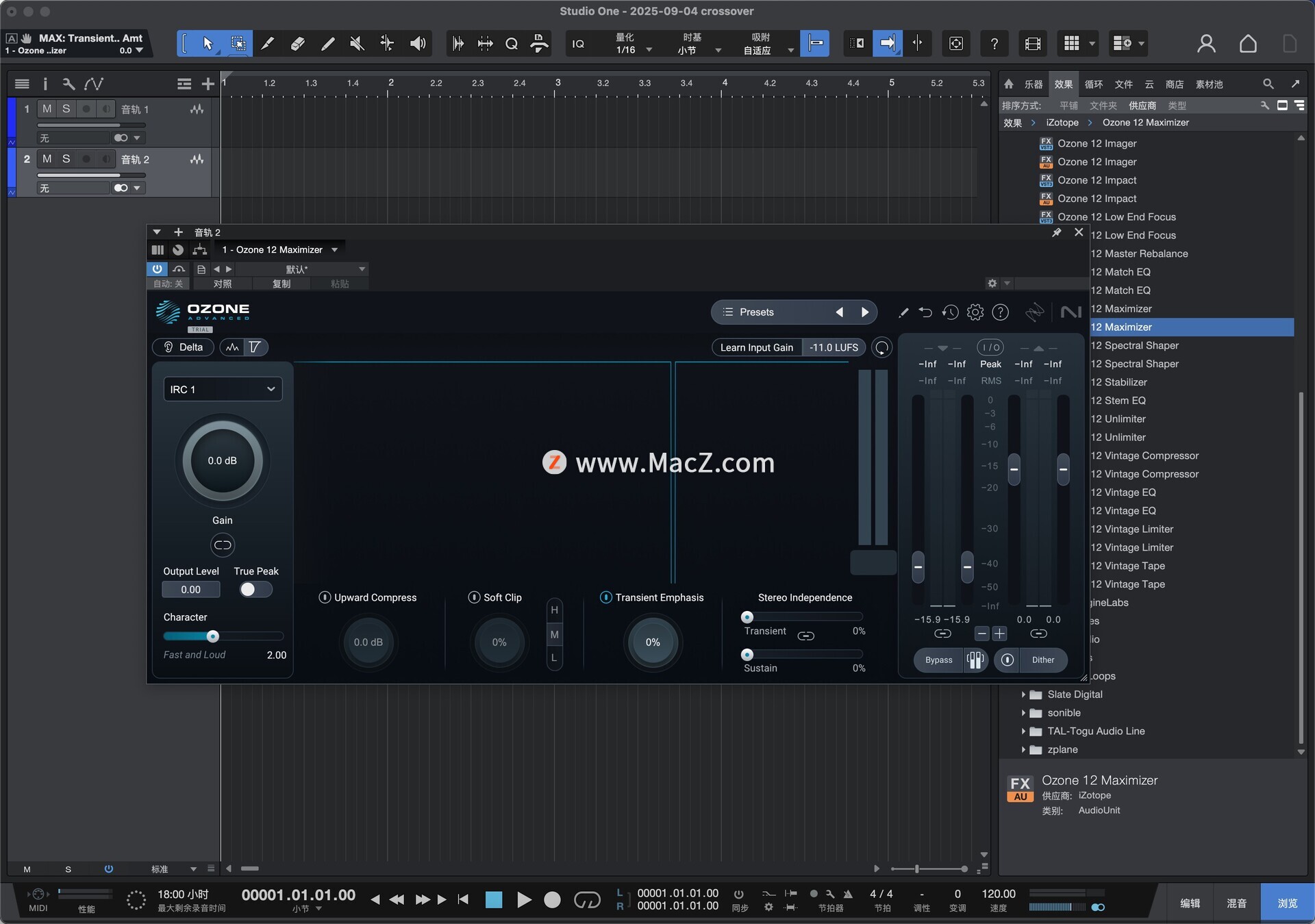Click the 对照 compare button
This screenshot has width=1315, height=924.
(x=223, y=284)
